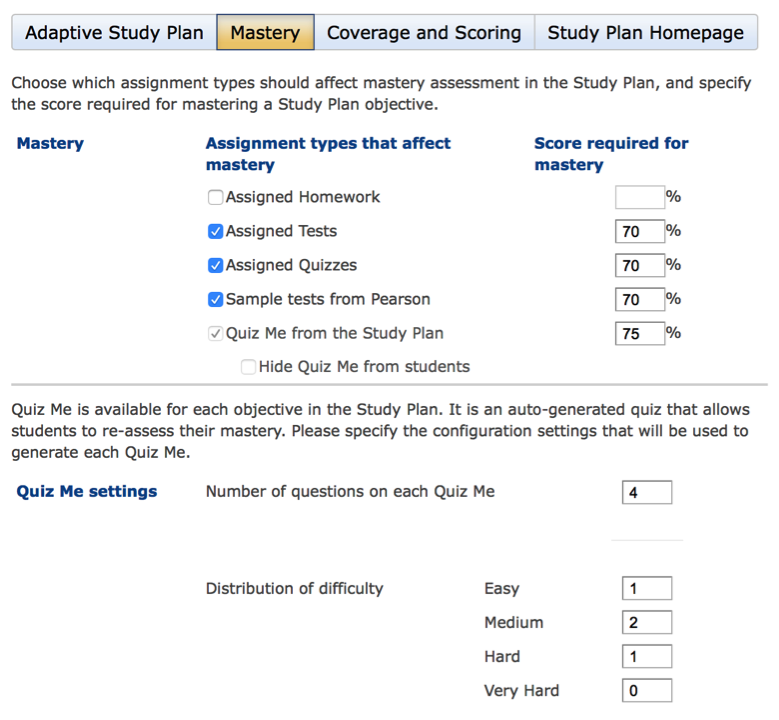This screenshot has width=779, height=720.
Task: Select the Sample tests score field
Action: [640, 300]
